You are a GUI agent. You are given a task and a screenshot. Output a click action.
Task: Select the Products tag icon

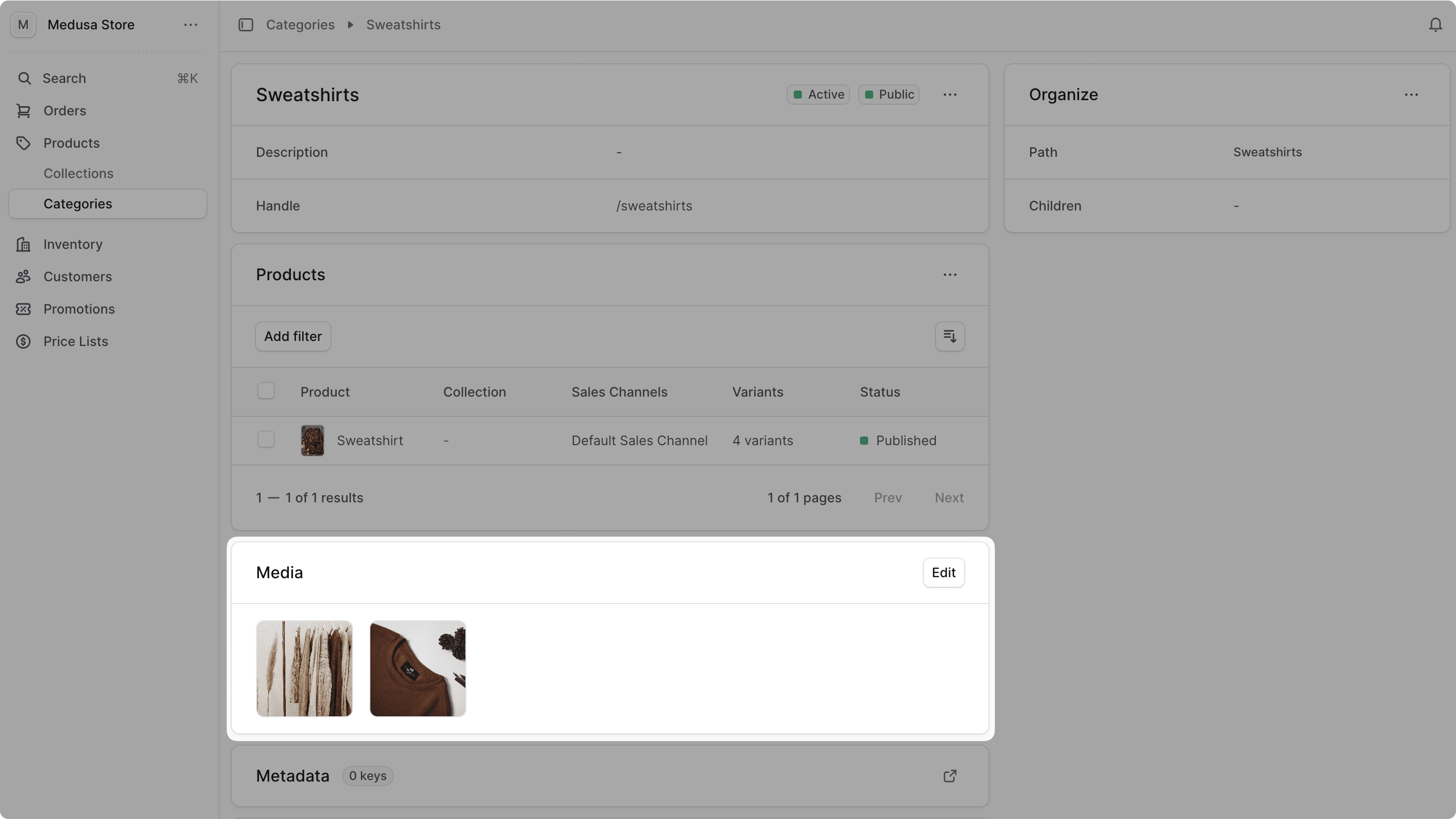[x=24, y=143]
